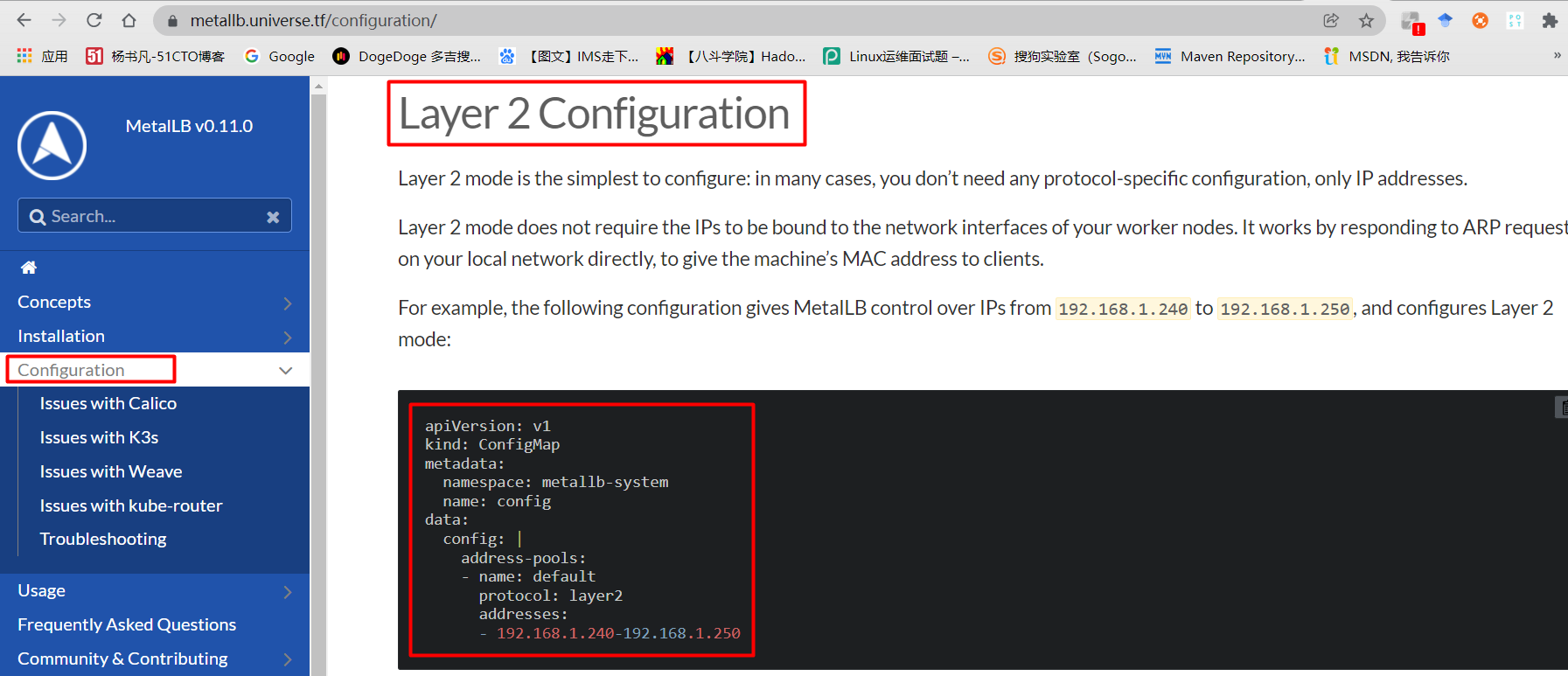
Task: Open the Installation section
Action: point(61,336)
